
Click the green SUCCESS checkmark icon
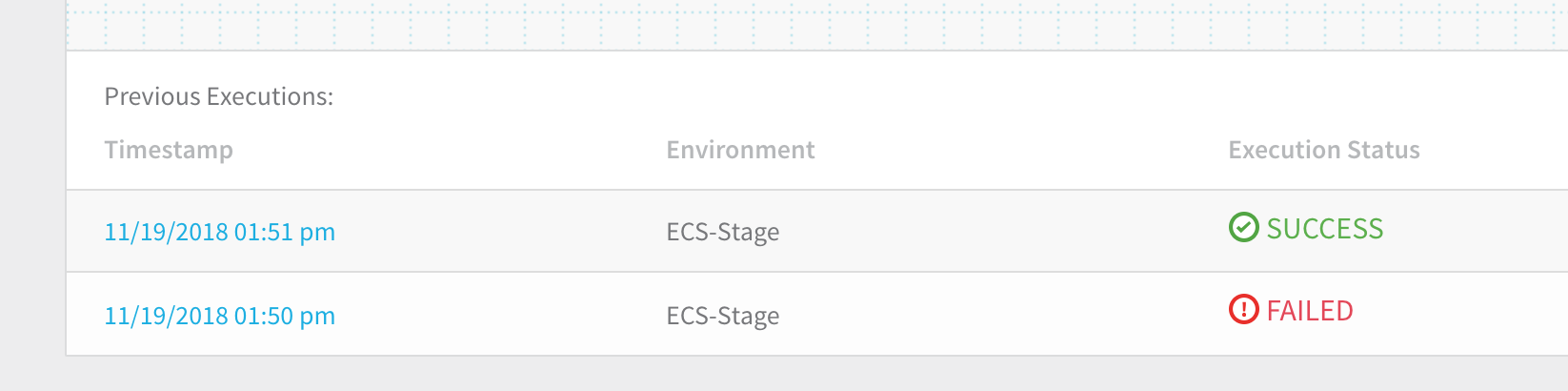[1243, 228]
